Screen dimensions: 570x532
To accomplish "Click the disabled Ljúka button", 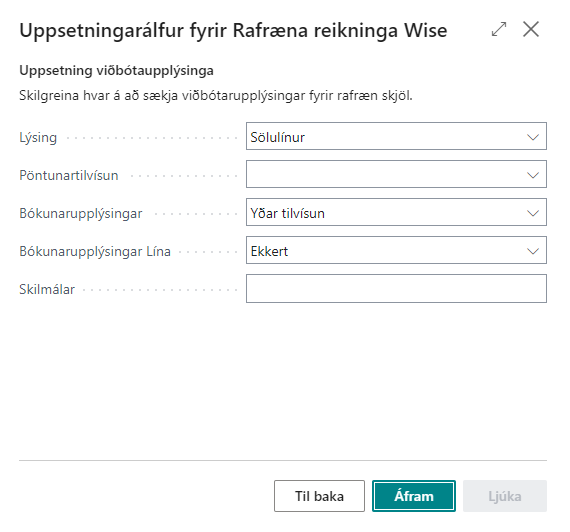I will tap(505, 496).
